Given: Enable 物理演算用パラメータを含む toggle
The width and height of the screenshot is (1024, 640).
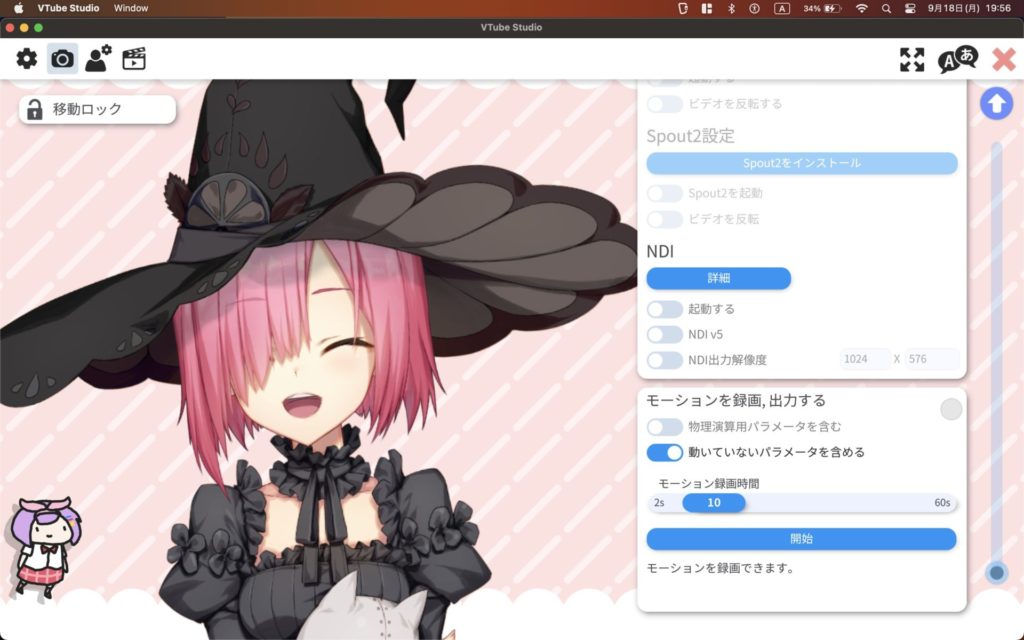Looking at the screenshot, I should [x=664, y=427].
